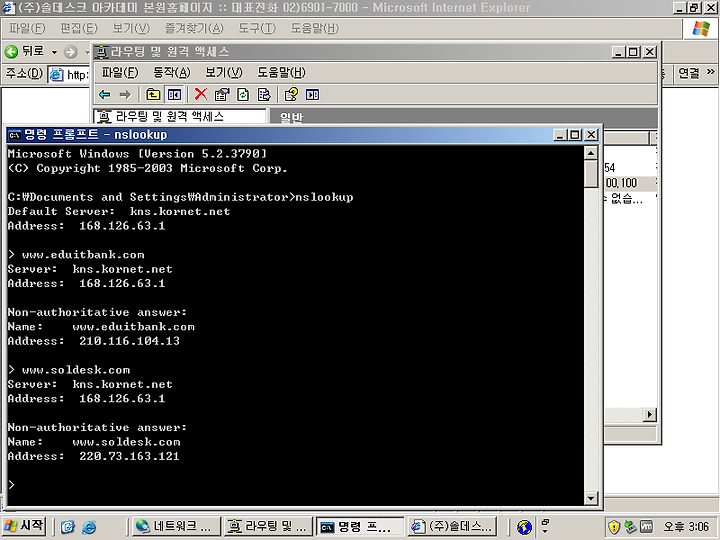The image size is (720, 540).
Task: Switch to (주)솔데스크 IE taskbar button
Action: [452, 527]
